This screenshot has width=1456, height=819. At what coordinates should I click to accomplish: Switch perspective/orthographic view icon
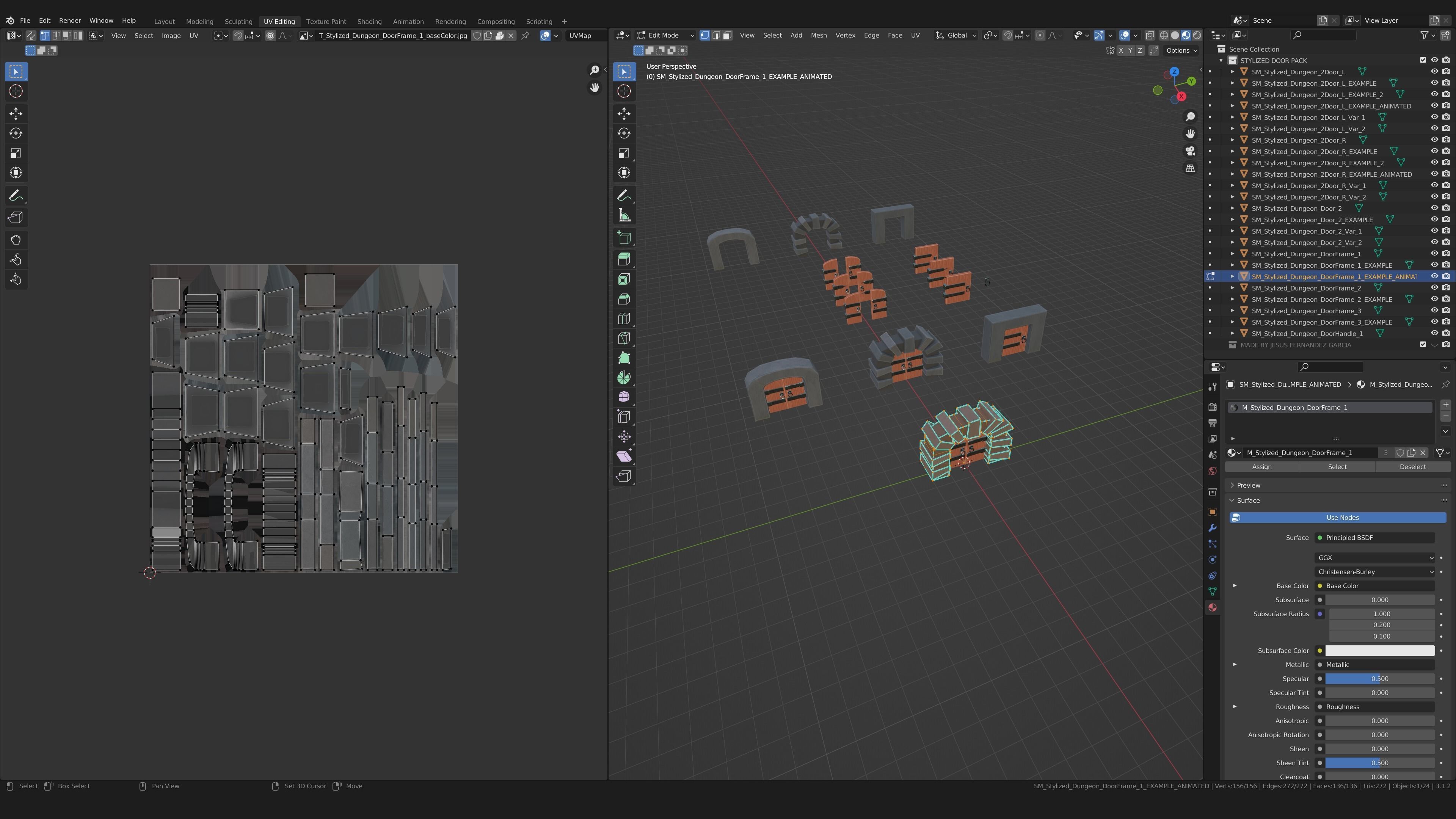tap(1190, 168)
